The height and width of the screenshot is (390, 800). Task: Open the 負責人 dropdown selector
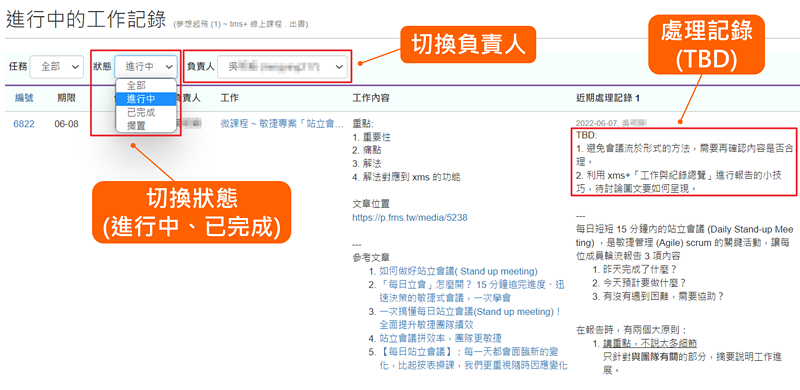click(x=282, y=66)
